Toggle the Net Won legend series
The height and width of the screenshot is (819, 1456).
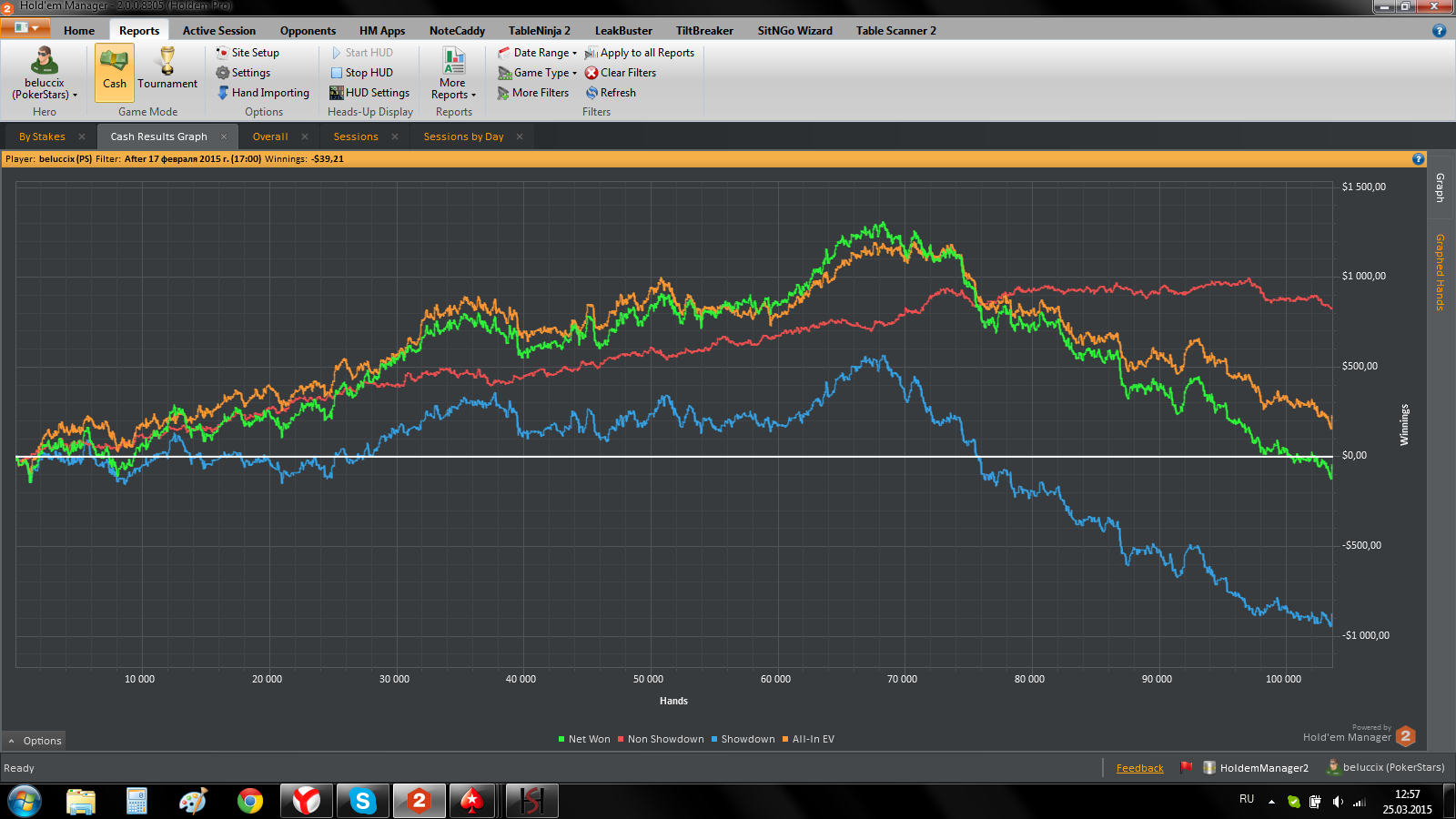(584, 739)
